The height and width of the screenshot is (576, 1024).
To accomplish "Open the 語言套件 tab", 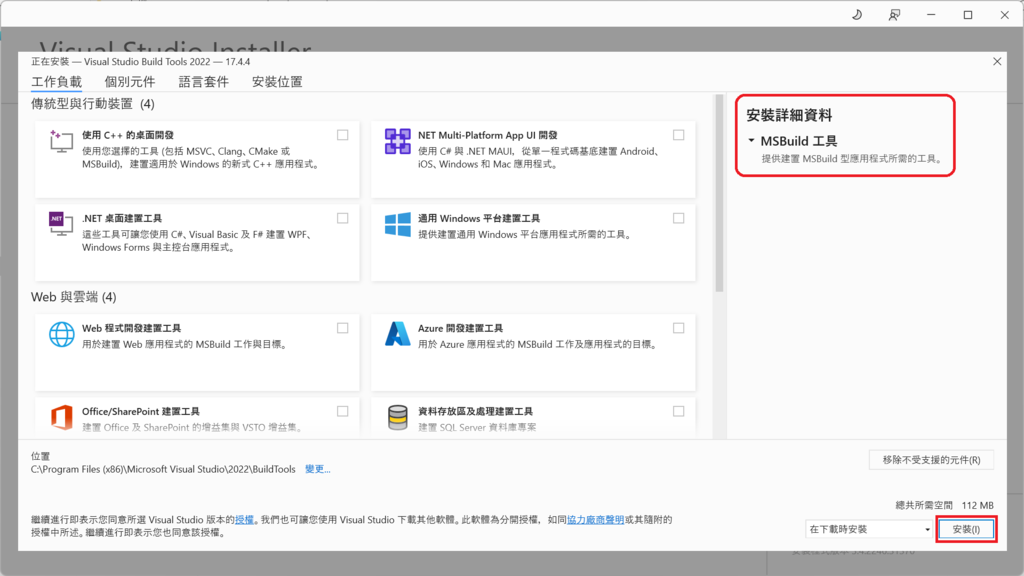I will (x=204, y=82).
